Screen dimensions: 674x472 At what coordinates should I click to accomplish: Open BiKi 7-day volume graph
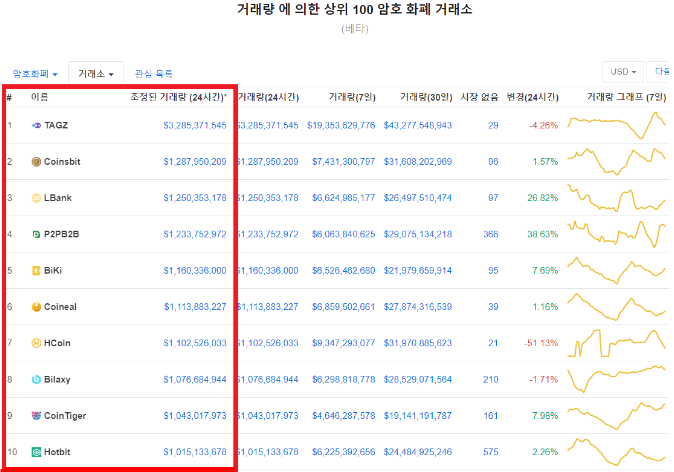[x=616, y=270]
